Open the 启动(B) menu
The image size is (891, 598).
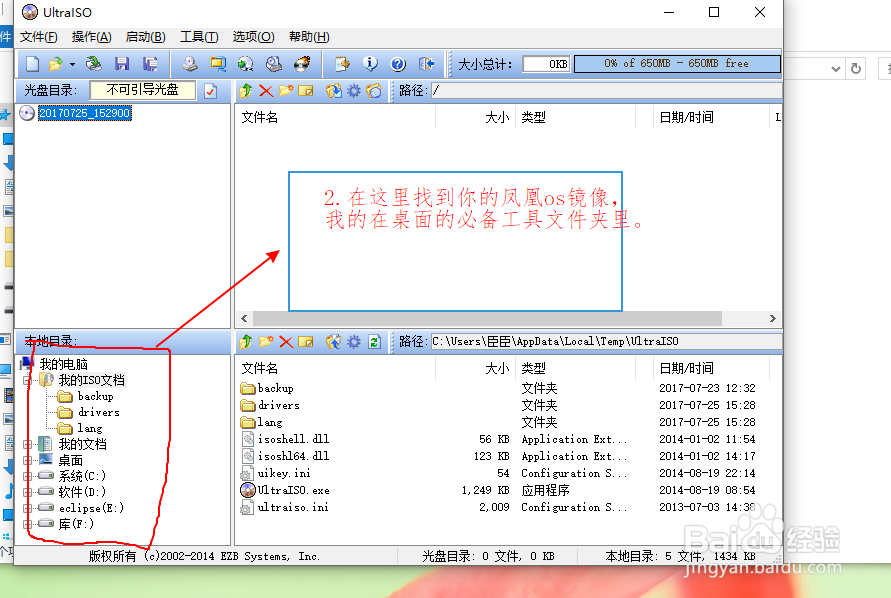click(145, 37)
